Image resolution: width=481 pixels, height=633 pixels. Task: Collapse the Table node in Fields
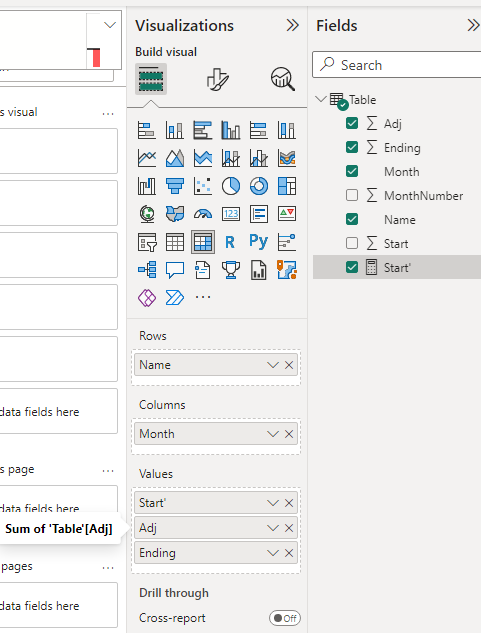coord(321,99)
